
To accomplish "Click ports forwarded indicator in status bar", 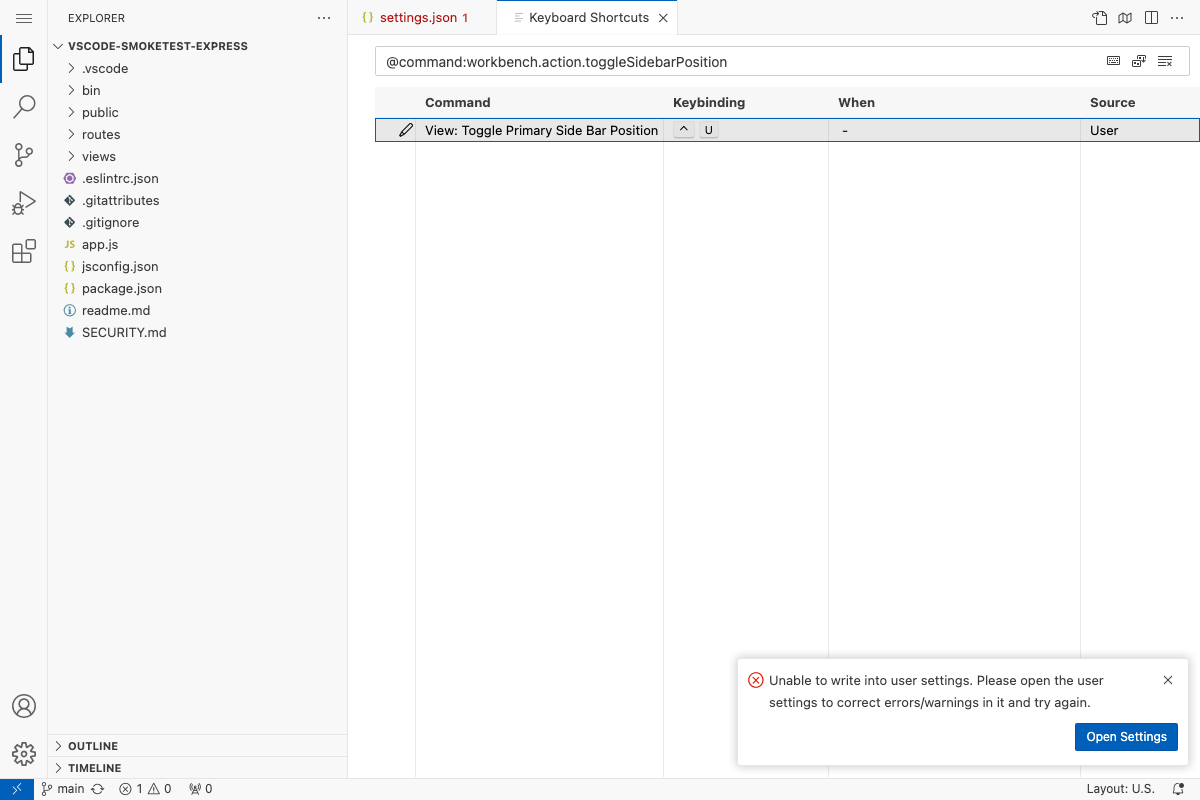I will tap(200, 789).
